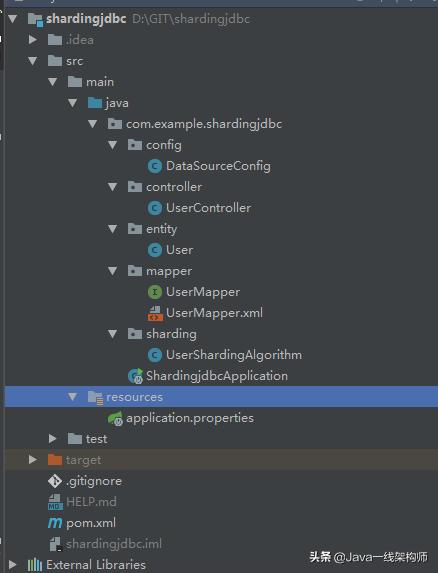The image size is (438, 573).
Task: Click the orange target folder icon
Action: [x=55, y=460]
